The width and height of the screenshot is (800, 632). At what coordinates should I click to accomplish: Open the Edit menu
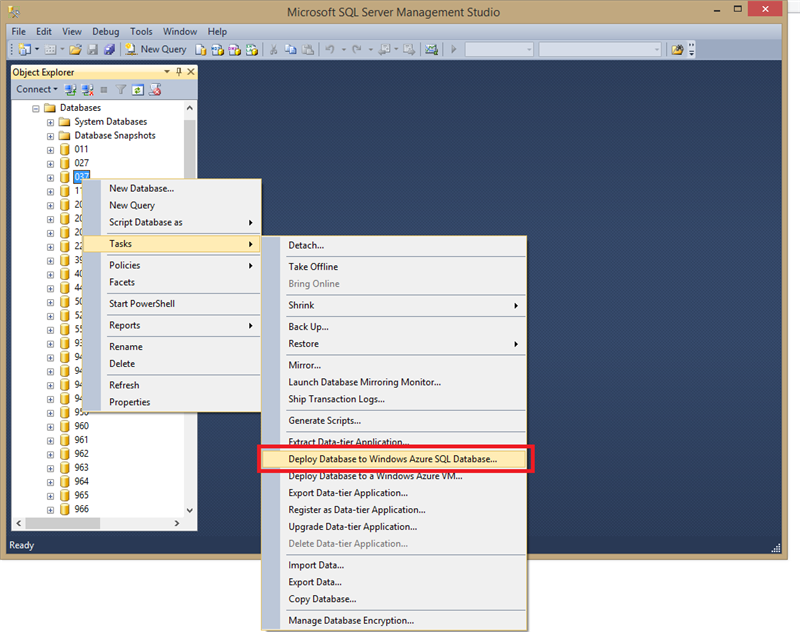pos(44,32)
